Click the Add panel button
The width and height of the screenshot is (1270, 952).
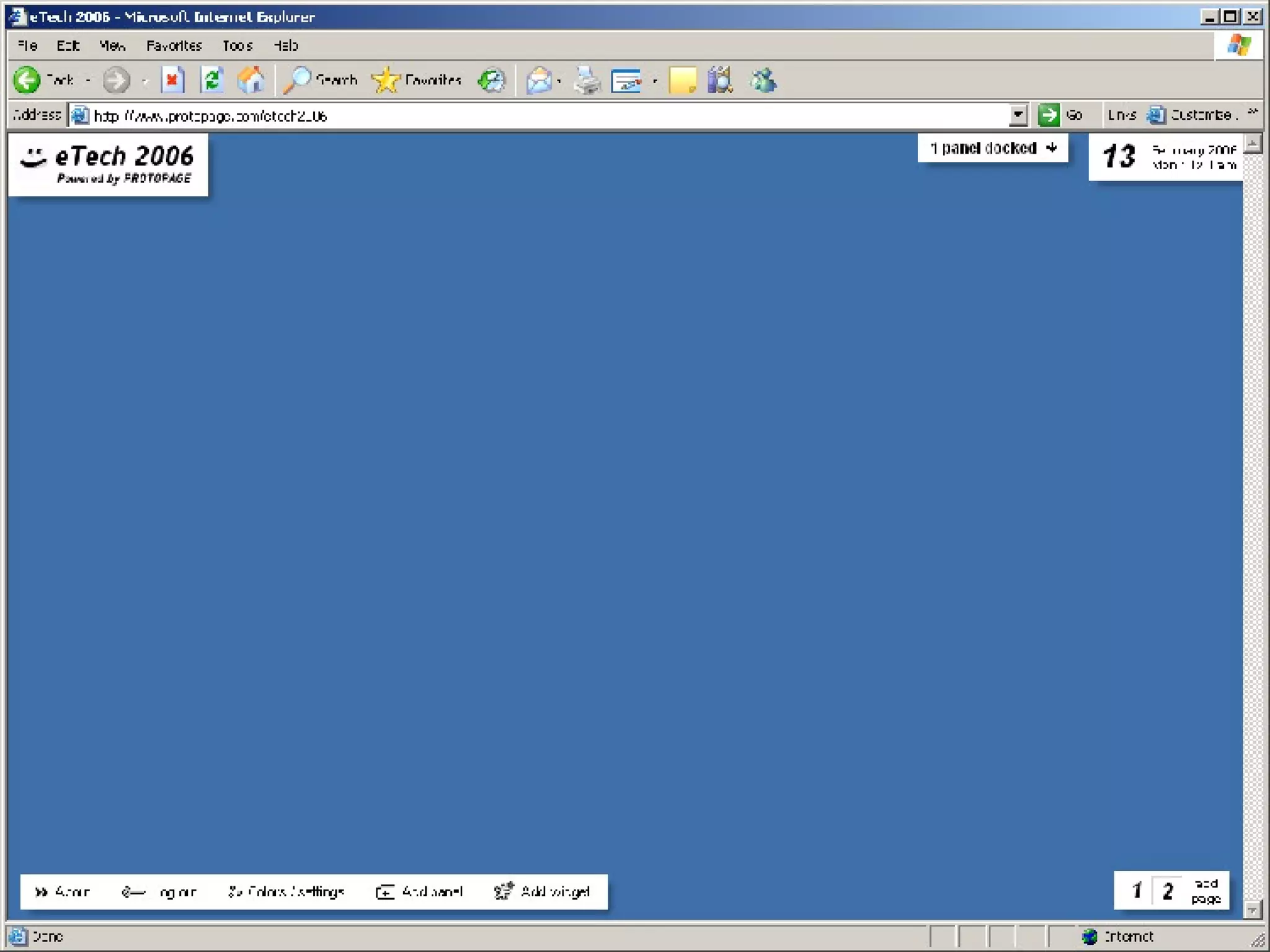pos(420,892)
